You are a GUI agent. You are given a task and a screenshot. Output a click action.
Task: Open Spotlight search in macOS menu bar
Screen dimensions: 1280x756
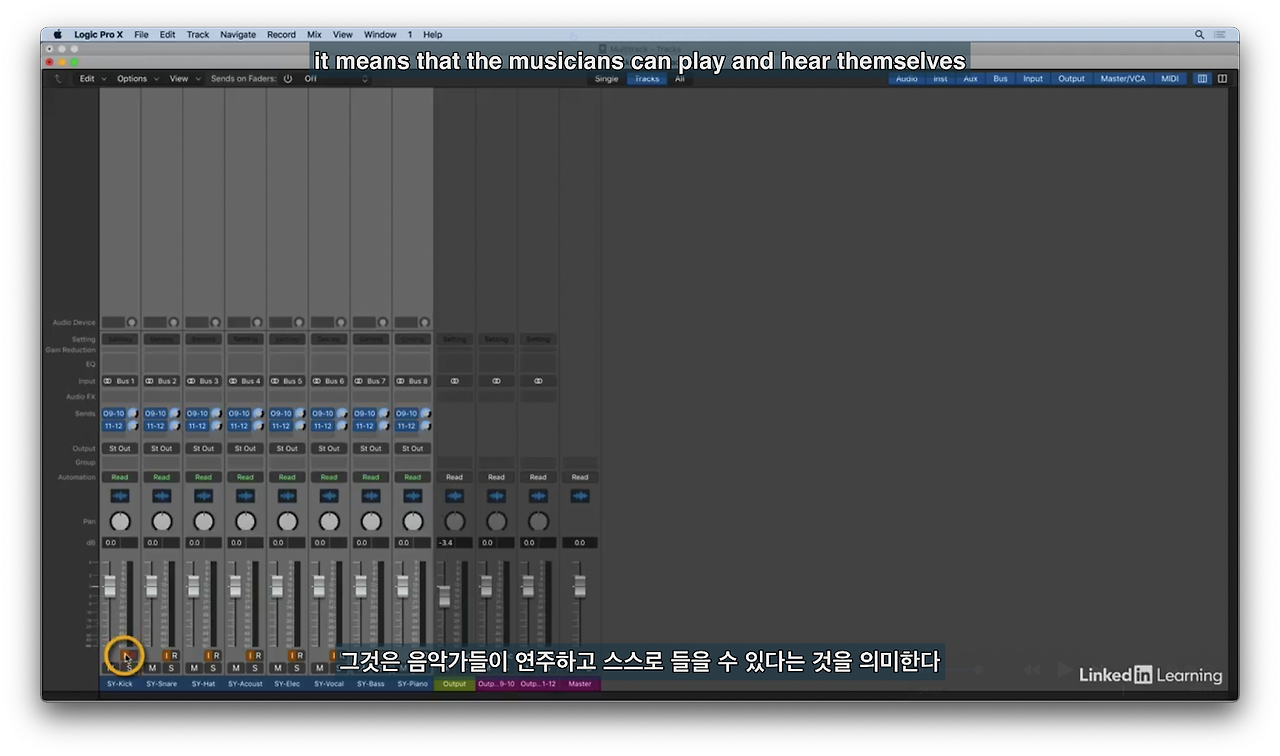pos(1200,34)
